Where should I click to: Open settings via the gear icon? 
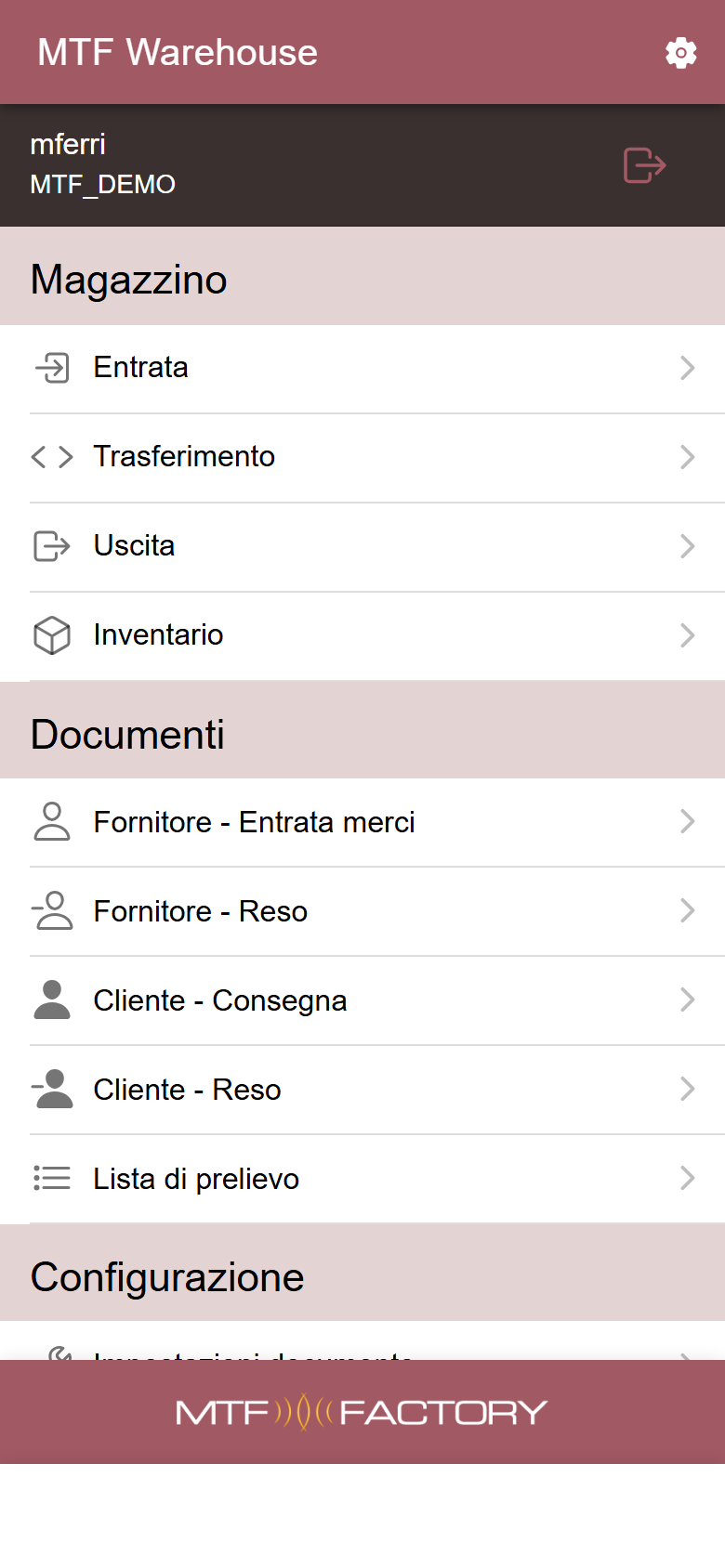[681, 53]
